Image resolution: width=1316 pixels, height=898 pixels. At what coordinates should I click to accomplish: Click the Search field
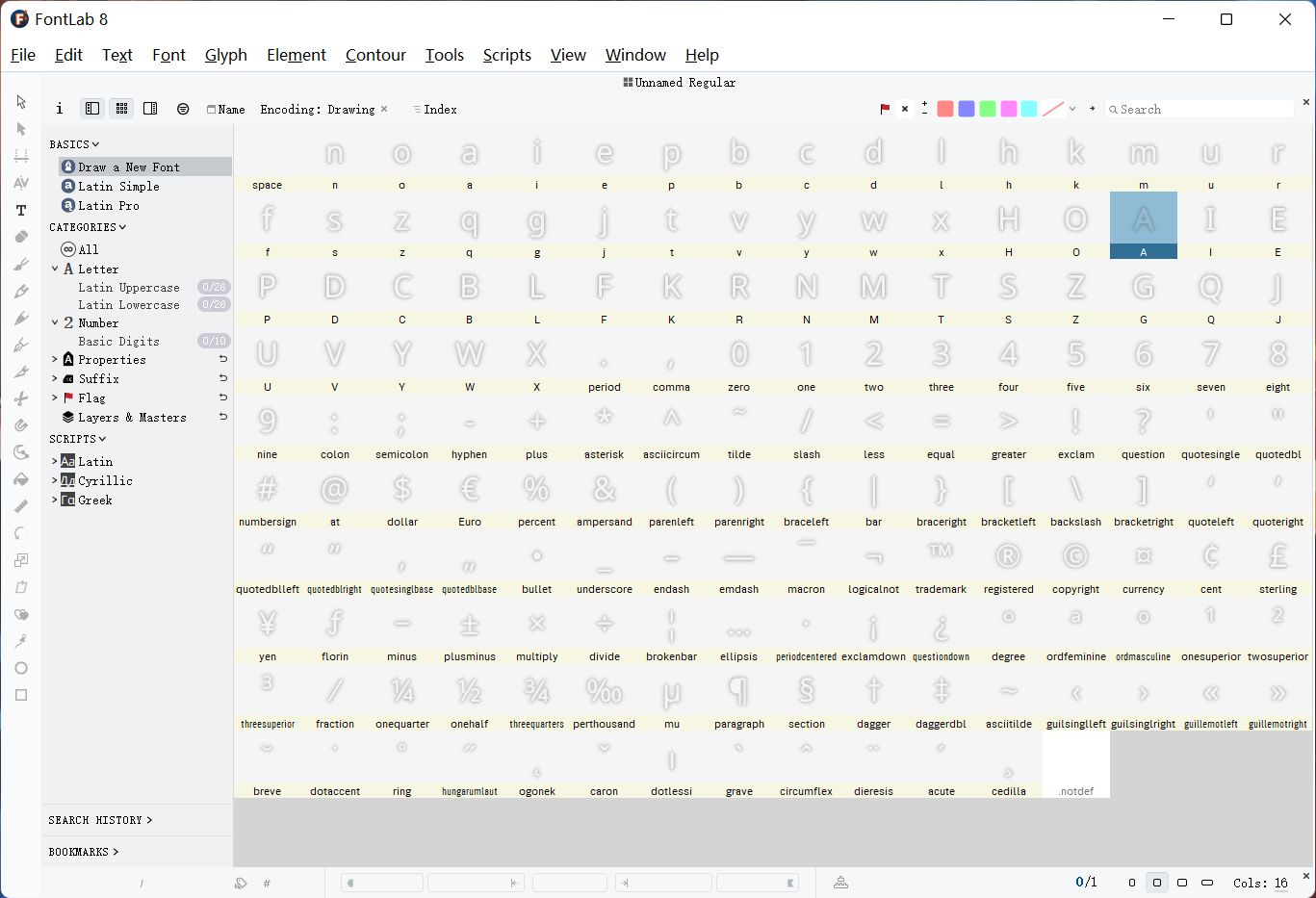[1200, 109]
